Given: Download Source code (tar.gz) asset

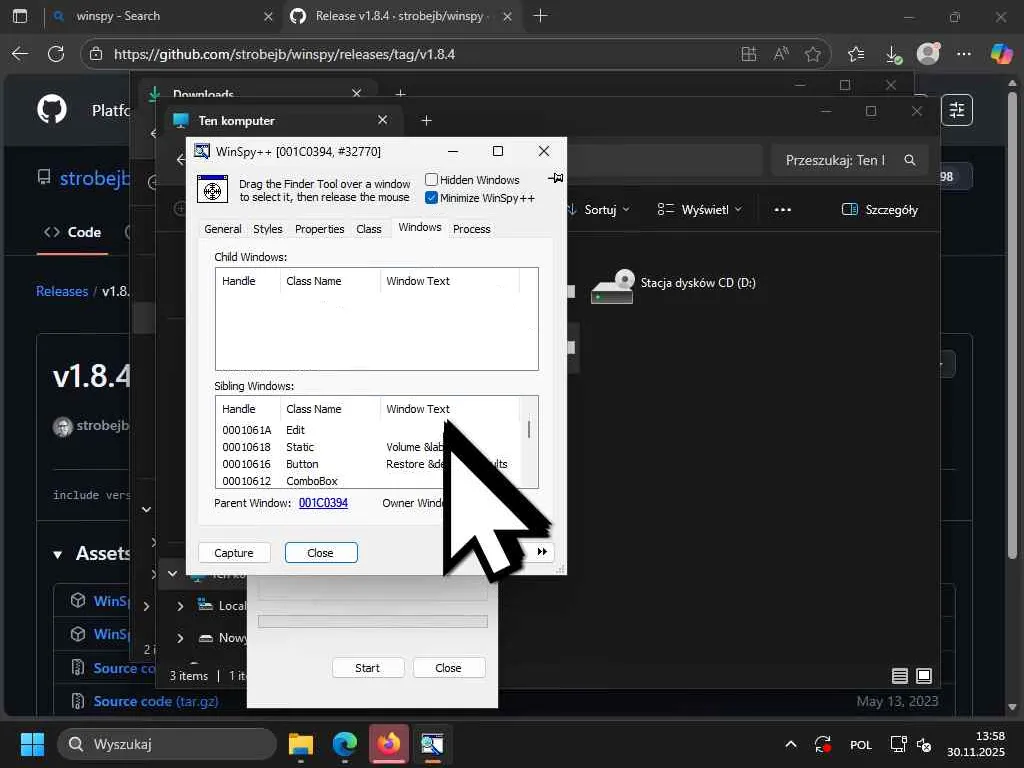Looking at the screenshot, I should 156,701.
